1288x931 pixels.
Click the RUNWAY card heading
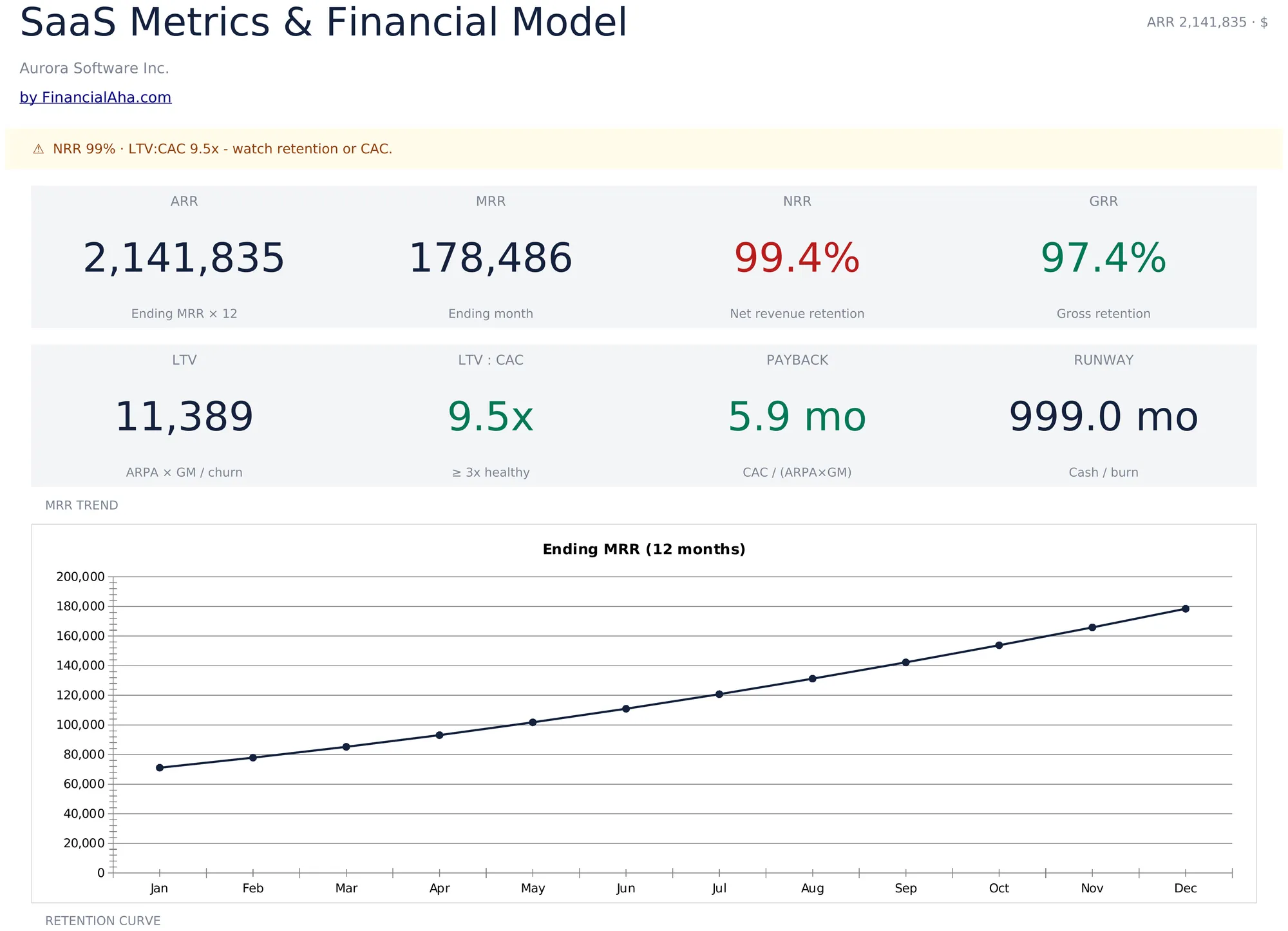pos(1104,360)
